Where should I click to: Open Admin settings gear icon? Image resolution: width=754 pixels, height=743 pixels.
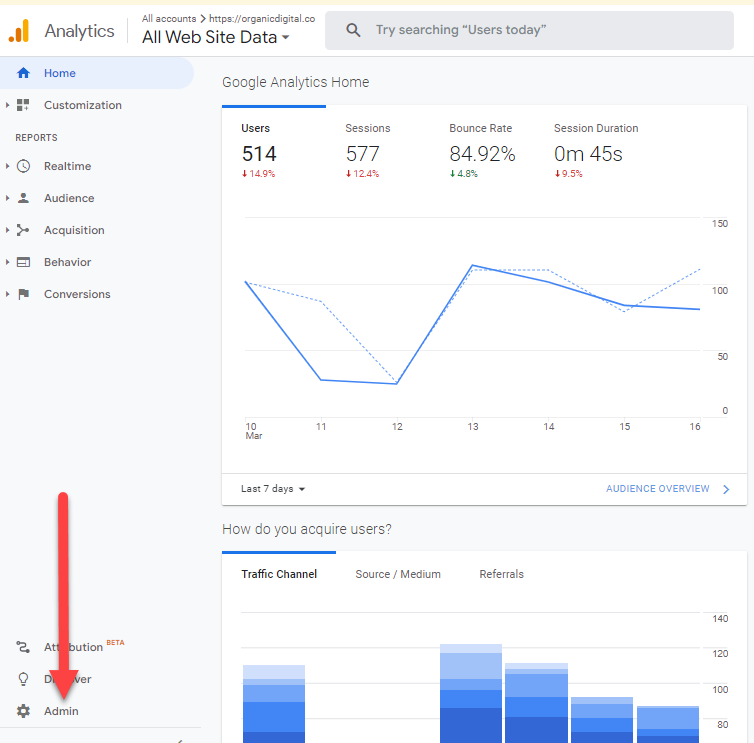coord(23,711)
